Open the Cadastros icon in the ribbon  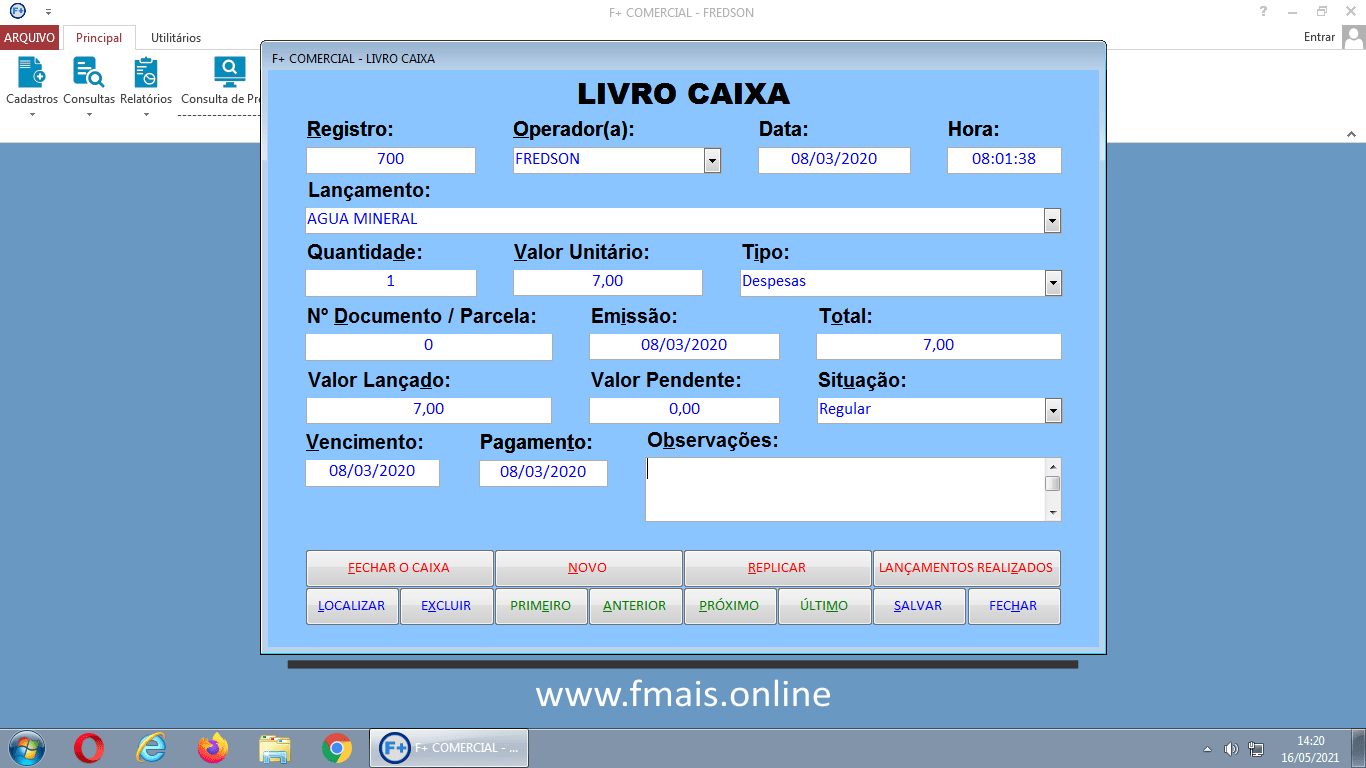coord(30,80)
